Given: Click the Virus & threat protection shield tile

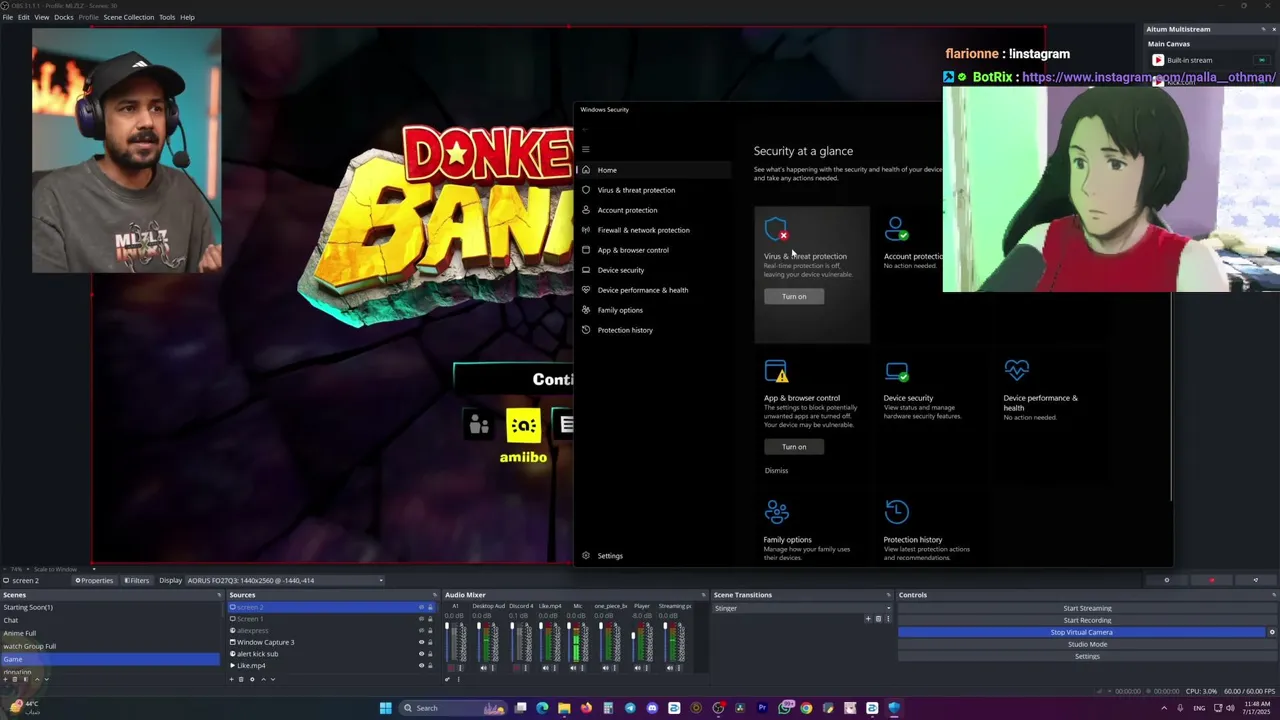Looking at the screenshot, I should pos(777,230).
